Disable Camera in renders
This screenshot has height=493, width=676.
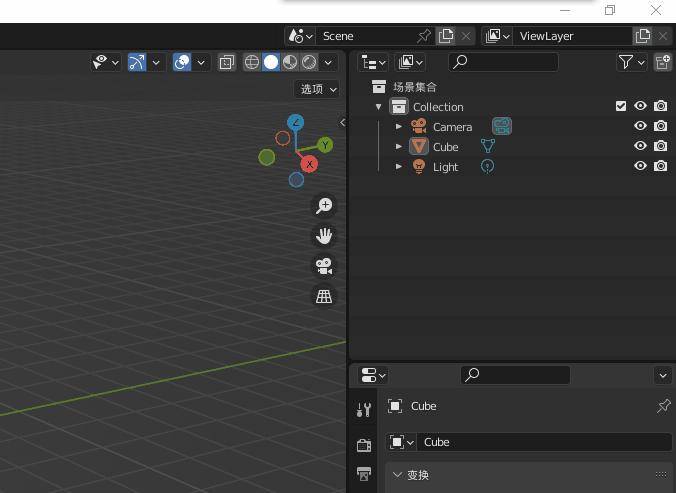(660, 126)
